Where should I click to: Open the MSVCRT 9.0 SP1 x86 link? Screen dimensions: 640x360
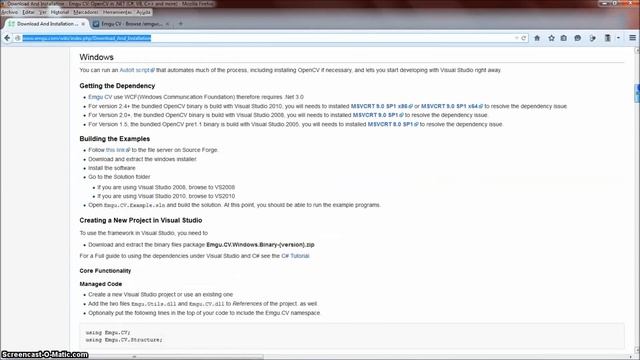point(382,106)
